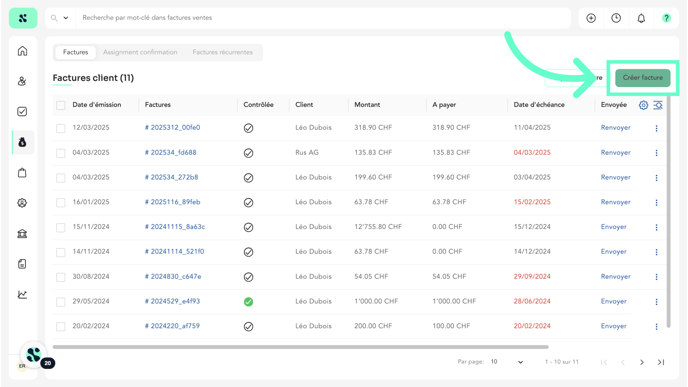Open the table filter search icon
Viewport: 688px width, 387px height.
[x=658, y=105]
